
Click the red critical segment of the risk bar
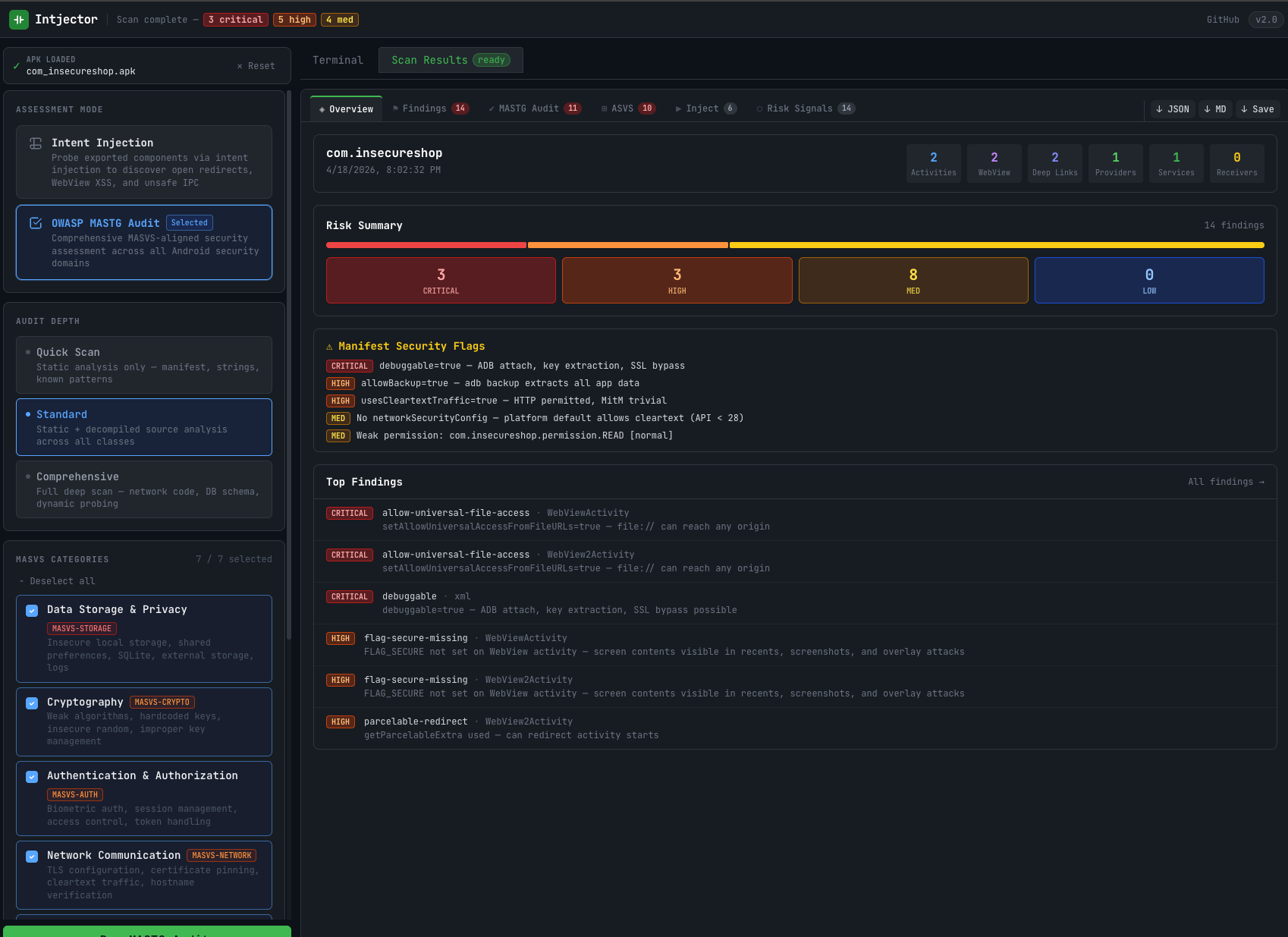click(x=425, y=244)
